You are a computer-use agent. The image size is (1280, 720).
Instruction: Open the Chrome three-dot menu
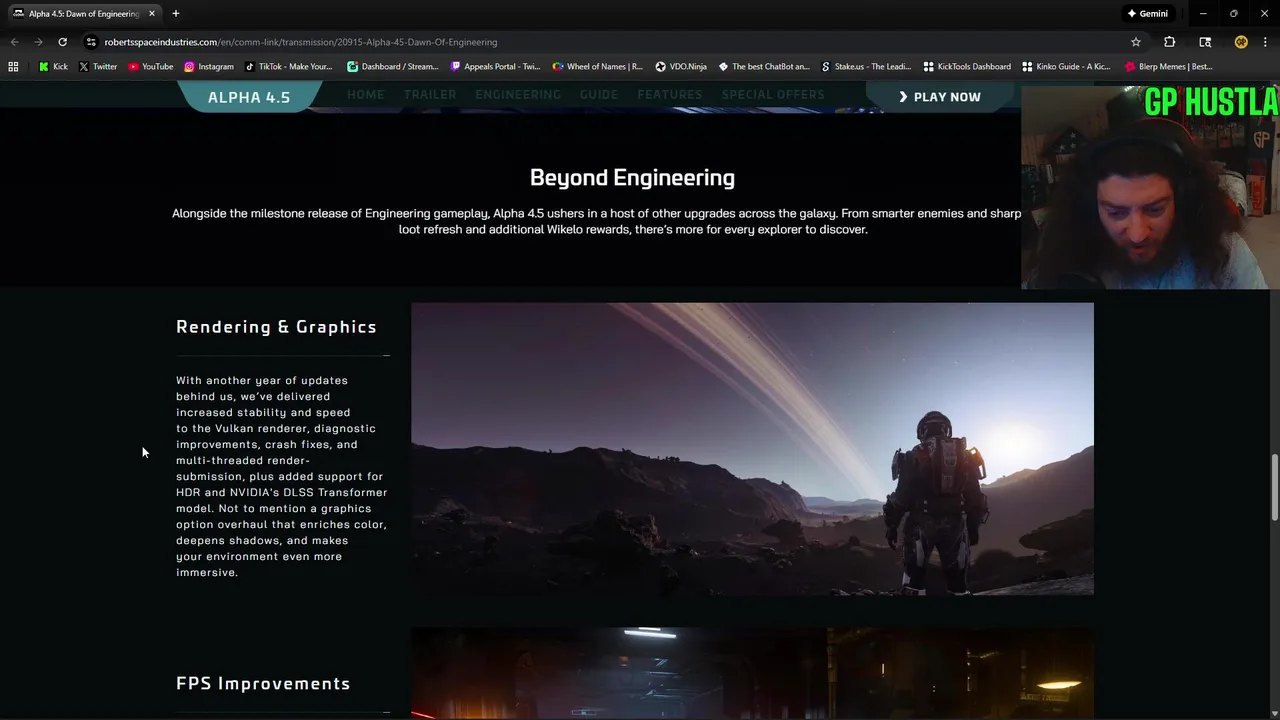pyautogui.click(x=1265, y=42)
